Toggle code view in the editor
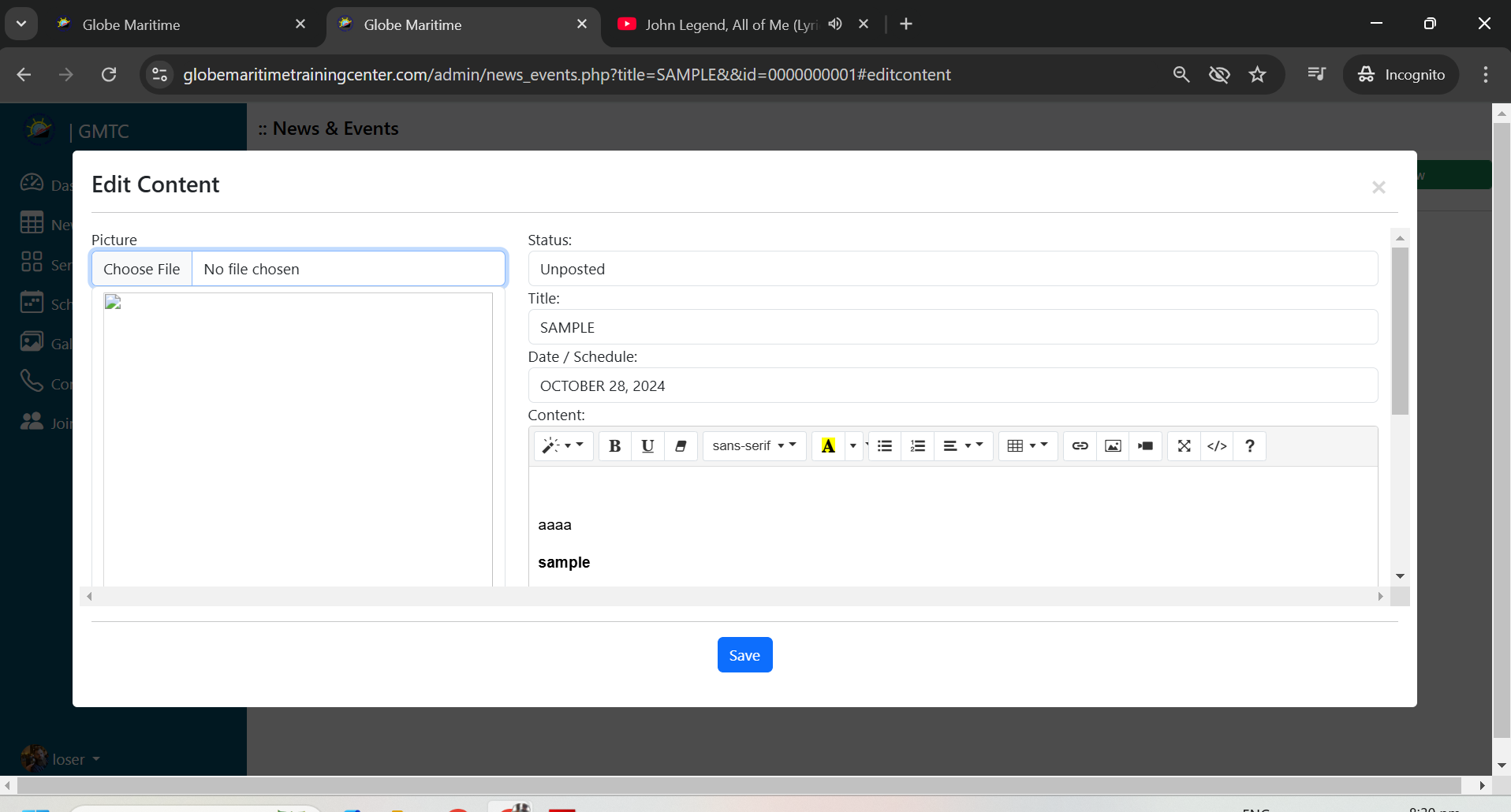This screenshot has width=1511, height=812. click(1217, 446)
